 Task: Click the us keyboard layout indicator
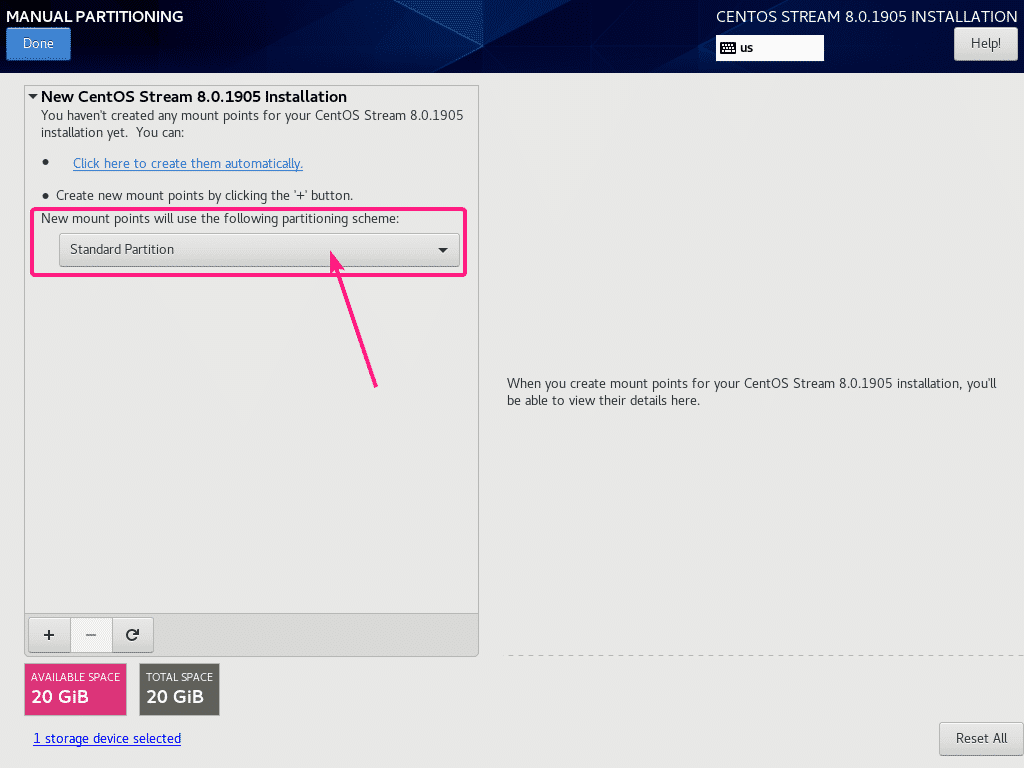769,48
